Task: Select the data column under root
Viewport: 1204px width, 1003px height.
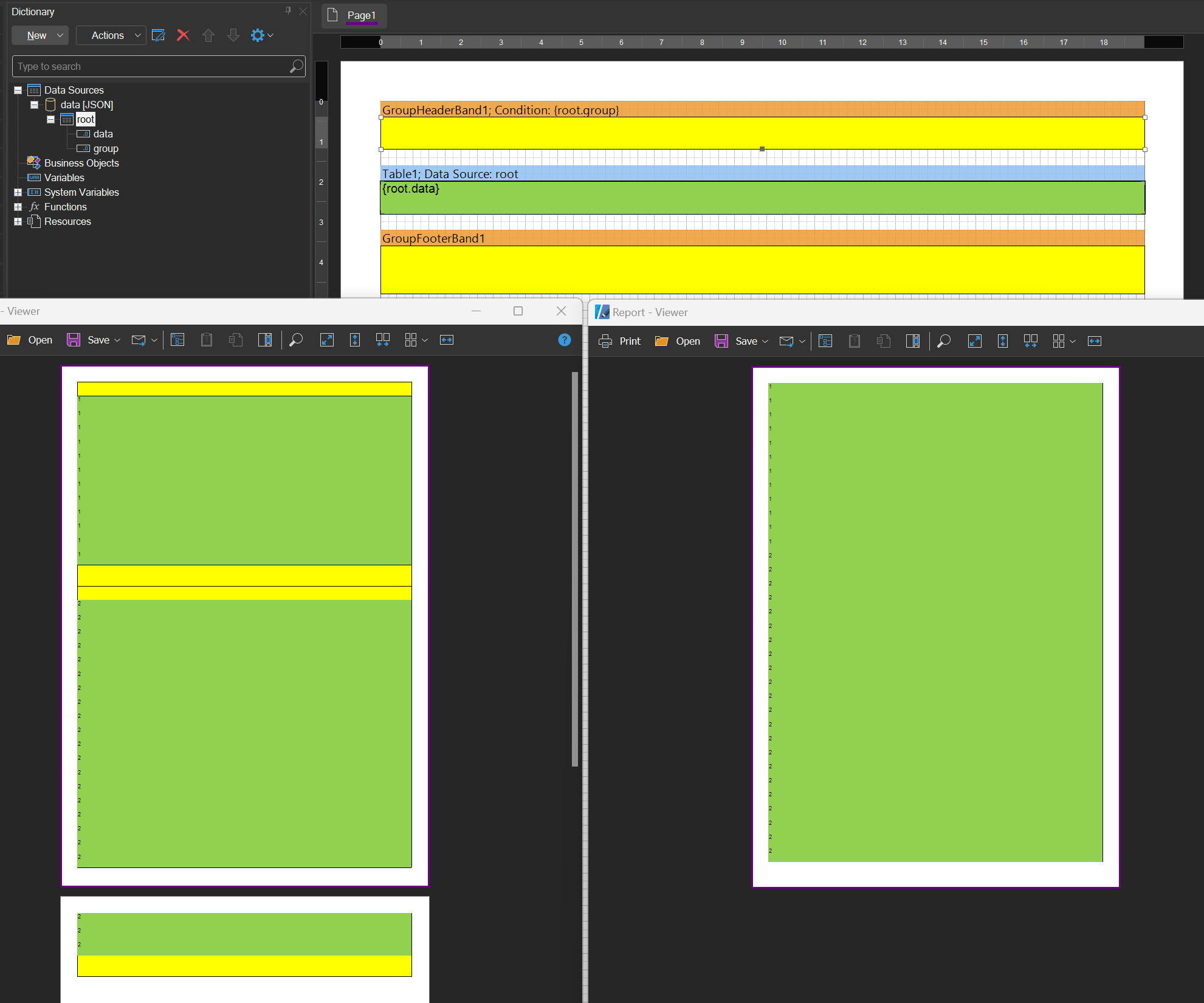Action: point(103,134)
